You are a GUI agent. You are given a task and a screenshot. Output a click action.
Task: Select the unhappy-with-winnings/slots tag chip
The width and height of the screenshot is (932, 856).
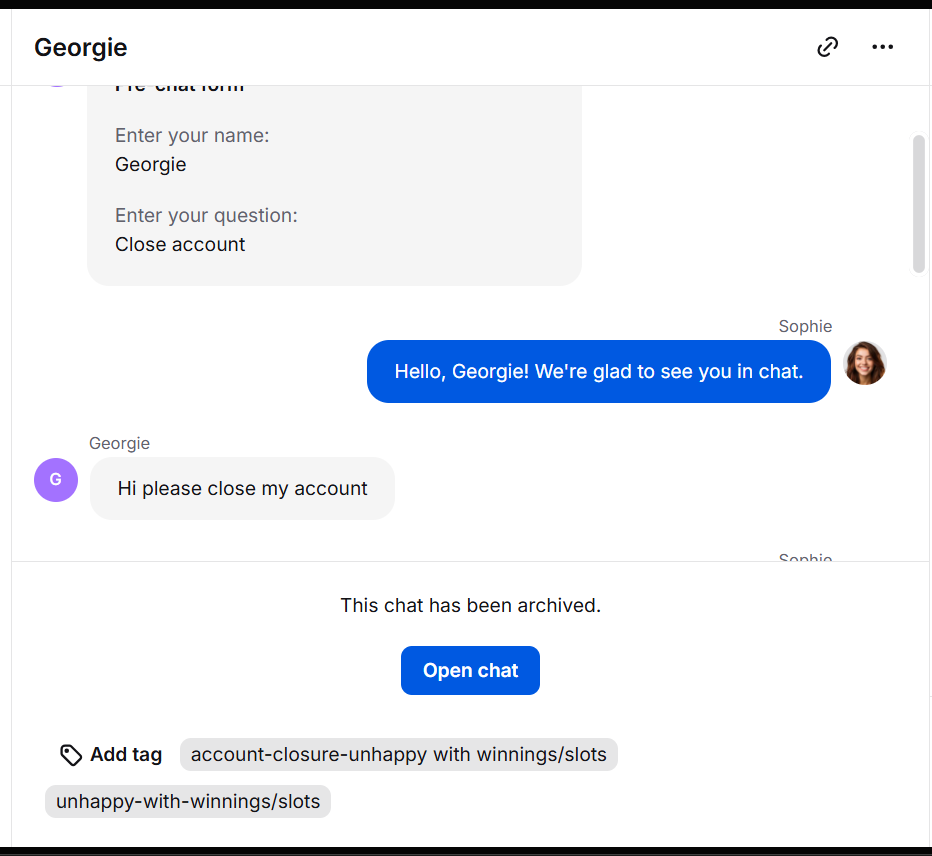(188, 801)
